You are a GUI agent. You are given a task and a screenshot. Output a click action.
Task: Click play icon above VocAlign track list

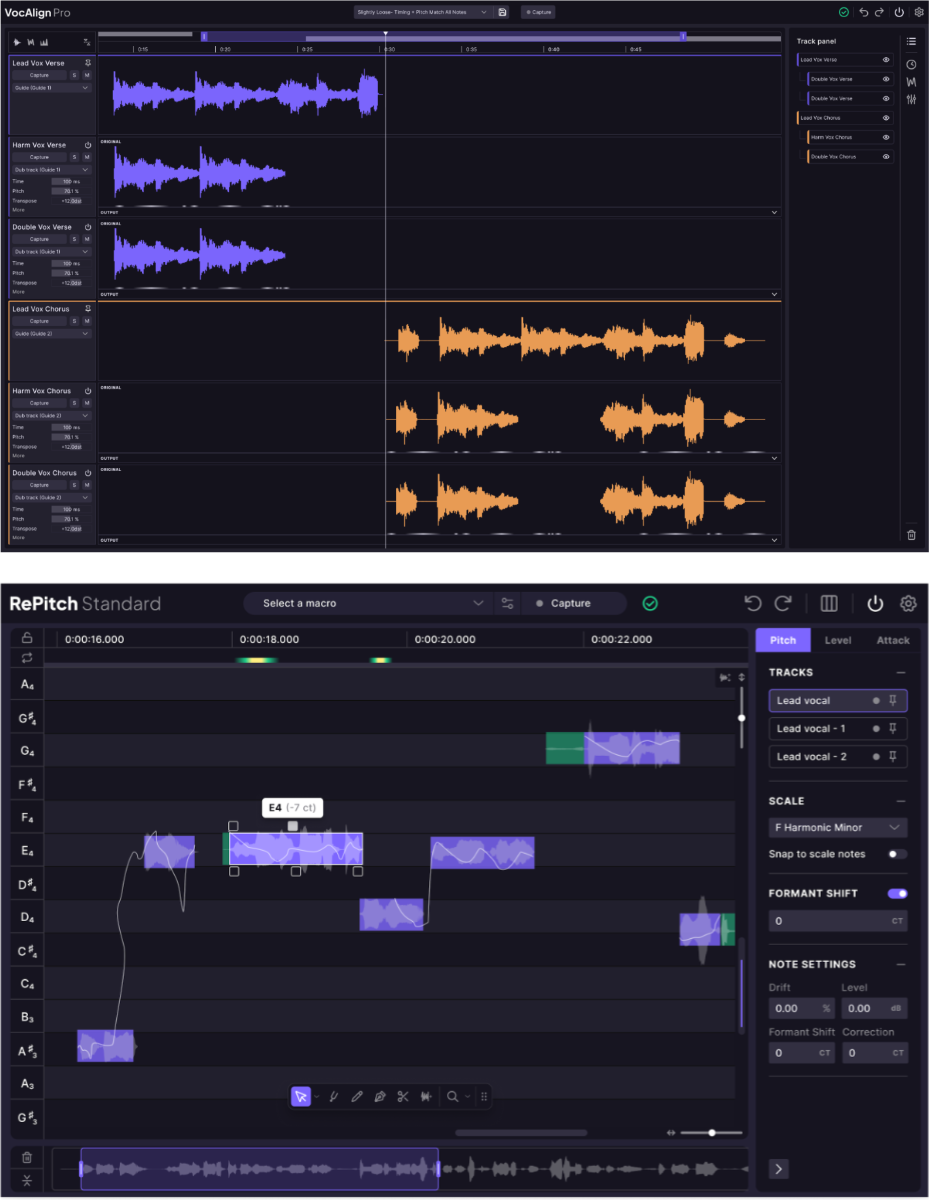pos(17,42)
